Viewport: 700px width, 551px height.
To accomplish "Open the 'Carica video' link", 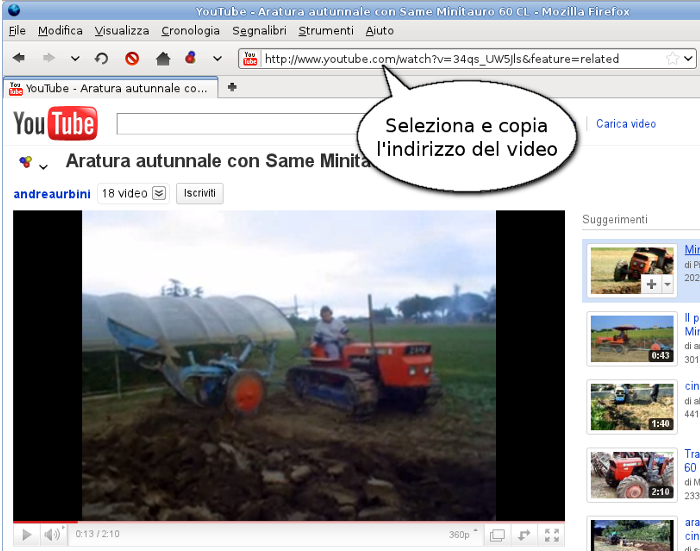I will pos(626,124).
